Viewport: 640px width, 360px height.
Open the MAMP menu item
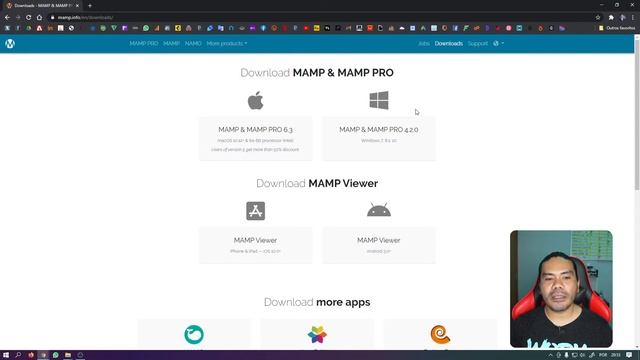(171, 43)
